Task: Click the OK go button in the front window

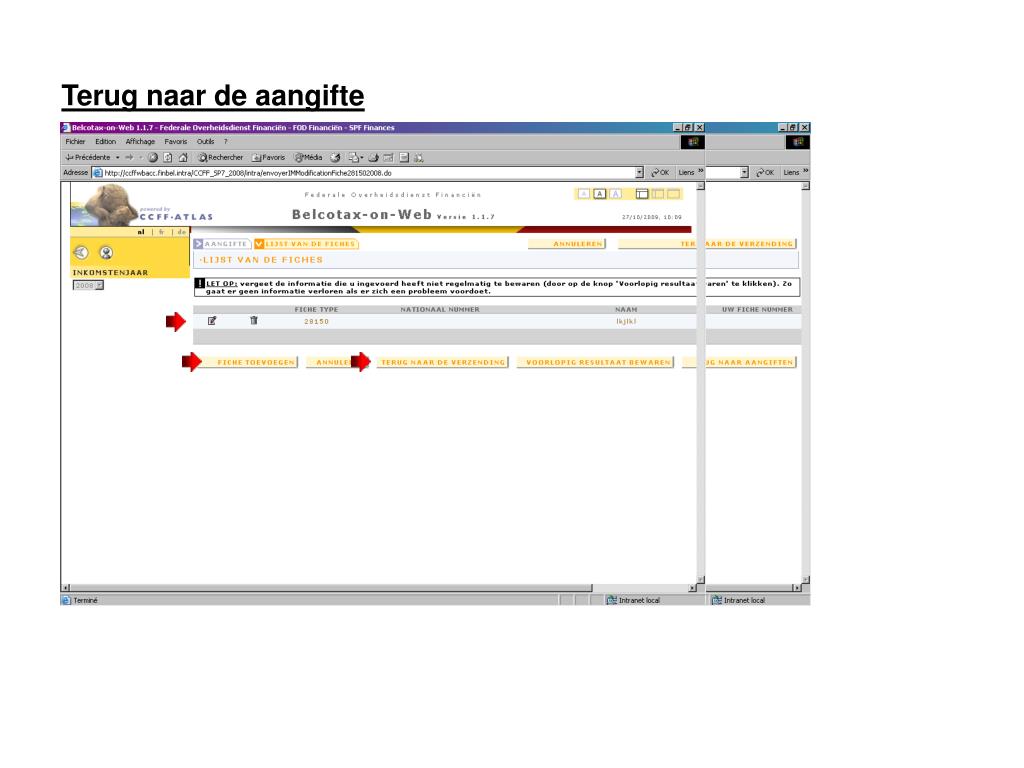Action: 660,172
